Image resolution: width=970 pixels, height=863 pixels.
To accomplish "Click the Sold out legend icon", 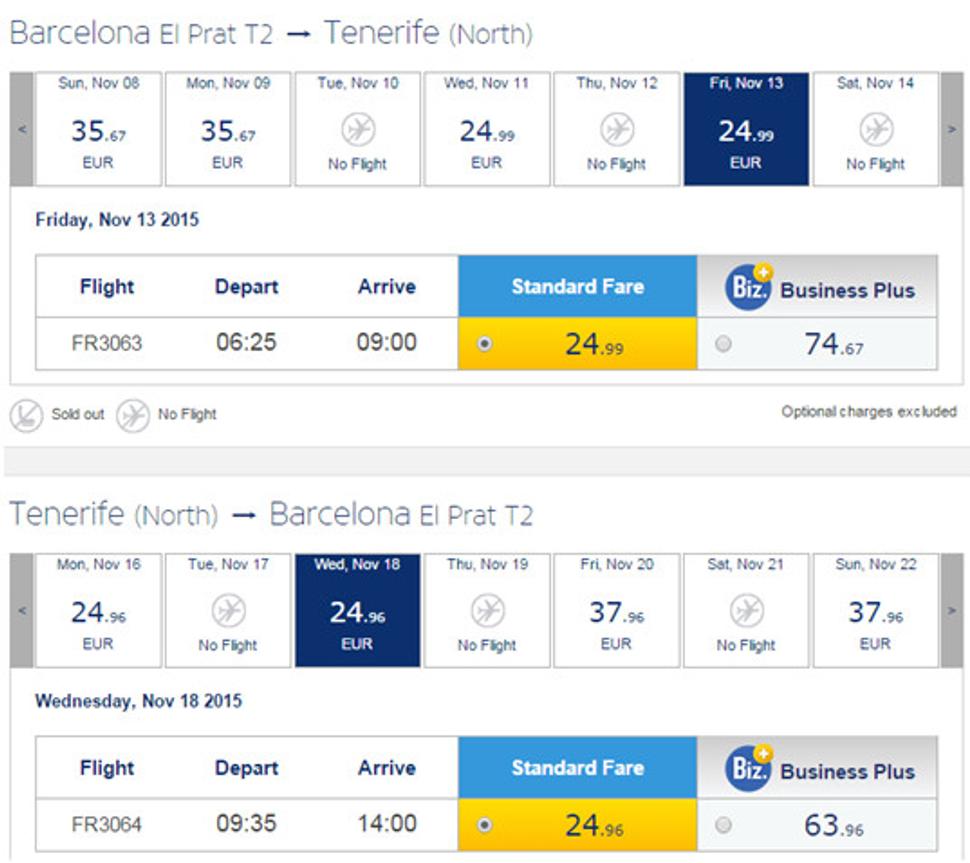I will click(x=27, y=415).
